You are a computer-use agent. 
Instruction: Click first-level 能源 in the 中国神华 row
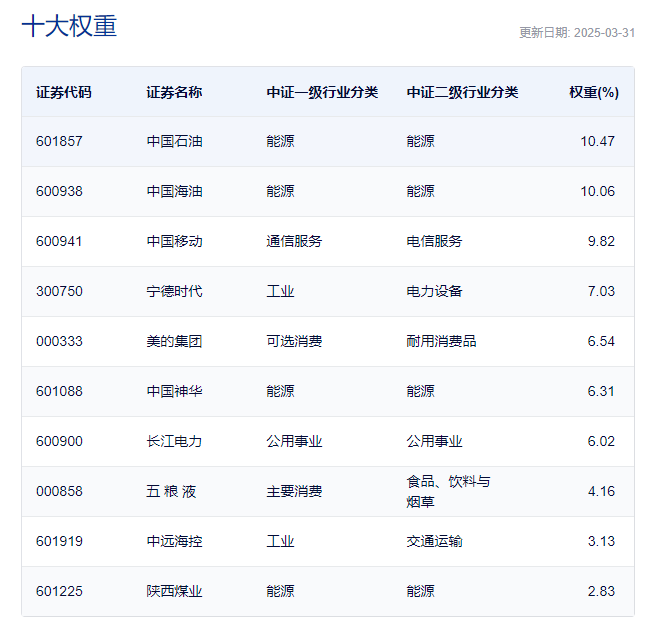click(280, 391)
